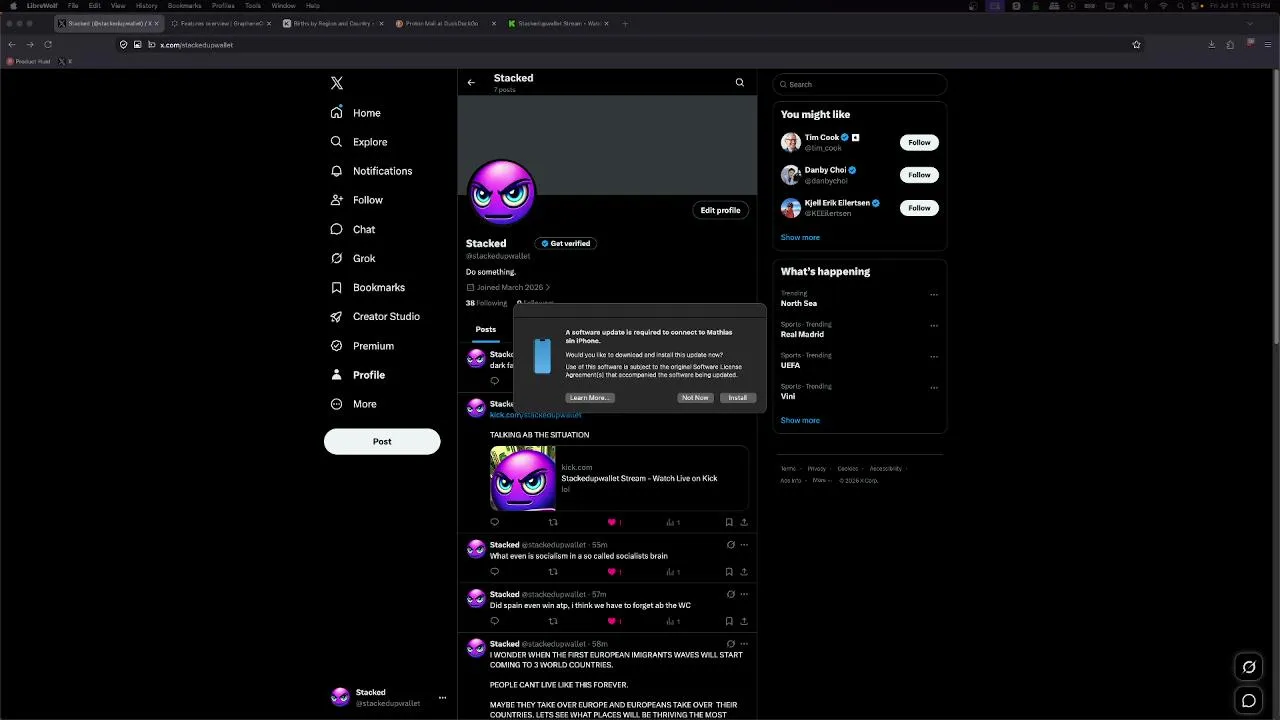Bookmark the Spain ATP post
The width and height of the screenshot is (1280, 720).
[x=729, y=621]
